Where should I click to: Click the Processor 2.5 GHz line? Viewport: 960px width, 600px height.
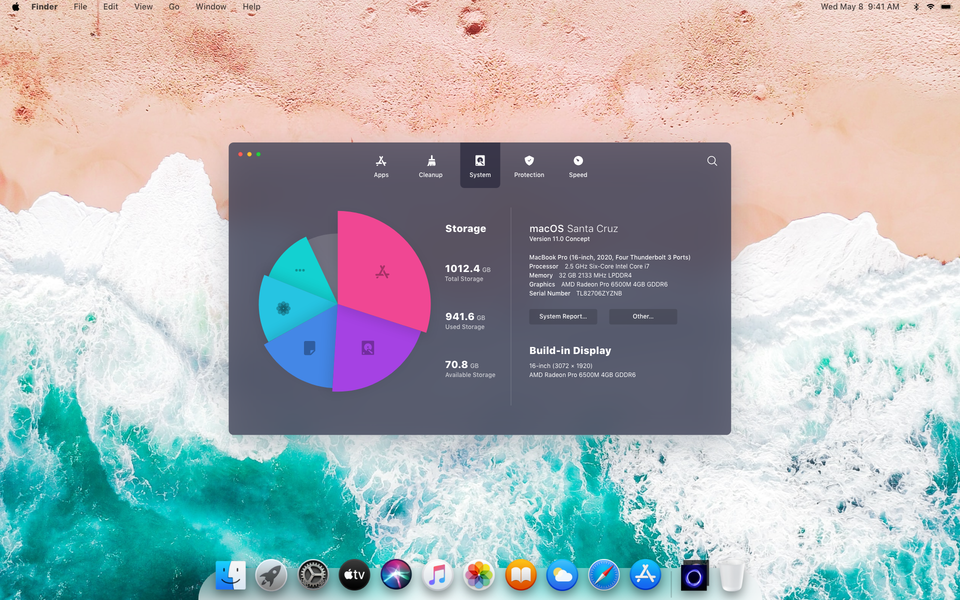click(589, 266)
